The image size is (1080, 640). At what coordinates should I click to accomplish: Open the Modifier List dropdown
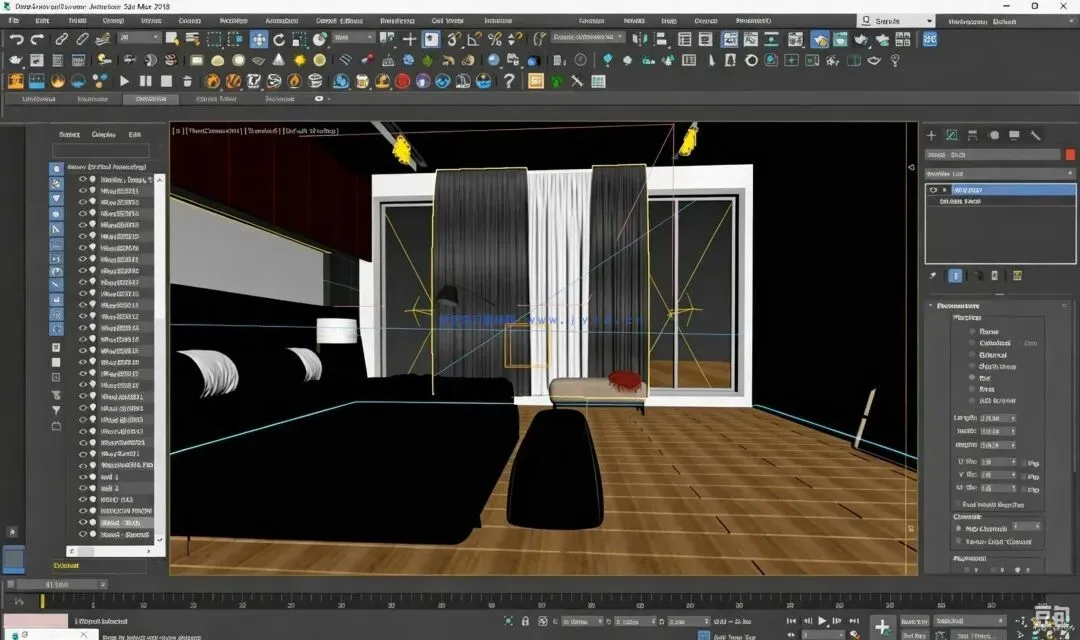(999, 174)
